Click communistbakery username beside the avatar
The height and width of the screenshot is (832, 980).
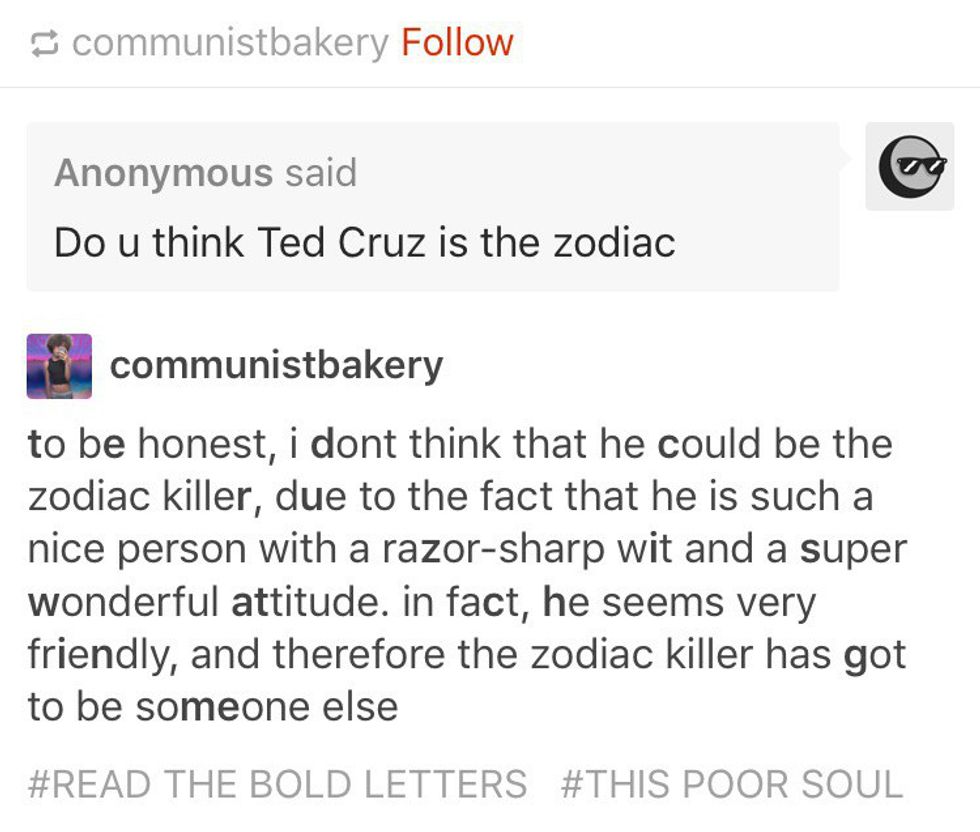[276, 366]
